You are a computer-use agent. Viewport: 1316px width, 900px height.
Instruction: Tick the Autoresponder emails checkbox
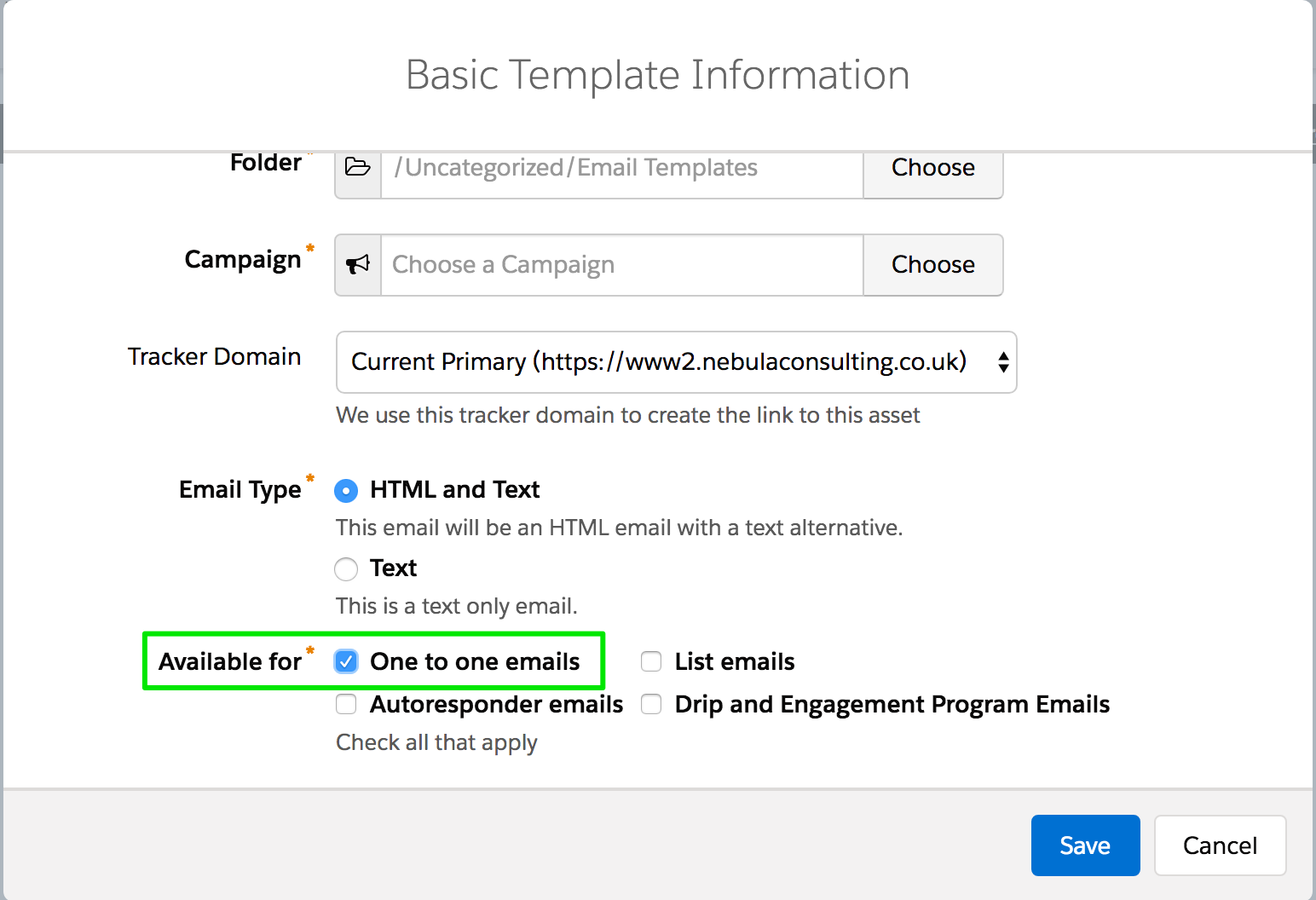(346, 705)
